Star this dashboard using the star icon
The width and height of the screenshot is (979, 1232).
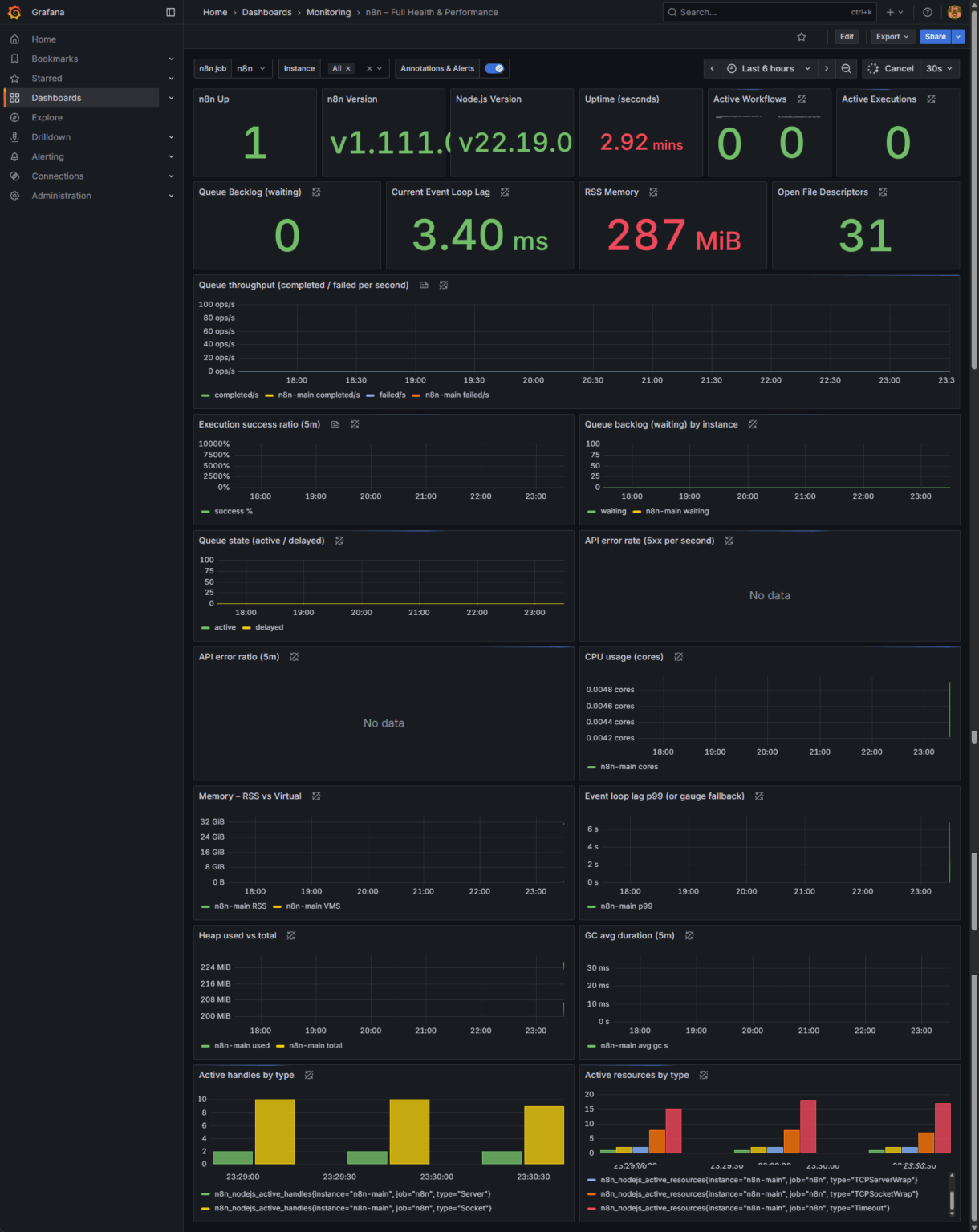point(801,36)
